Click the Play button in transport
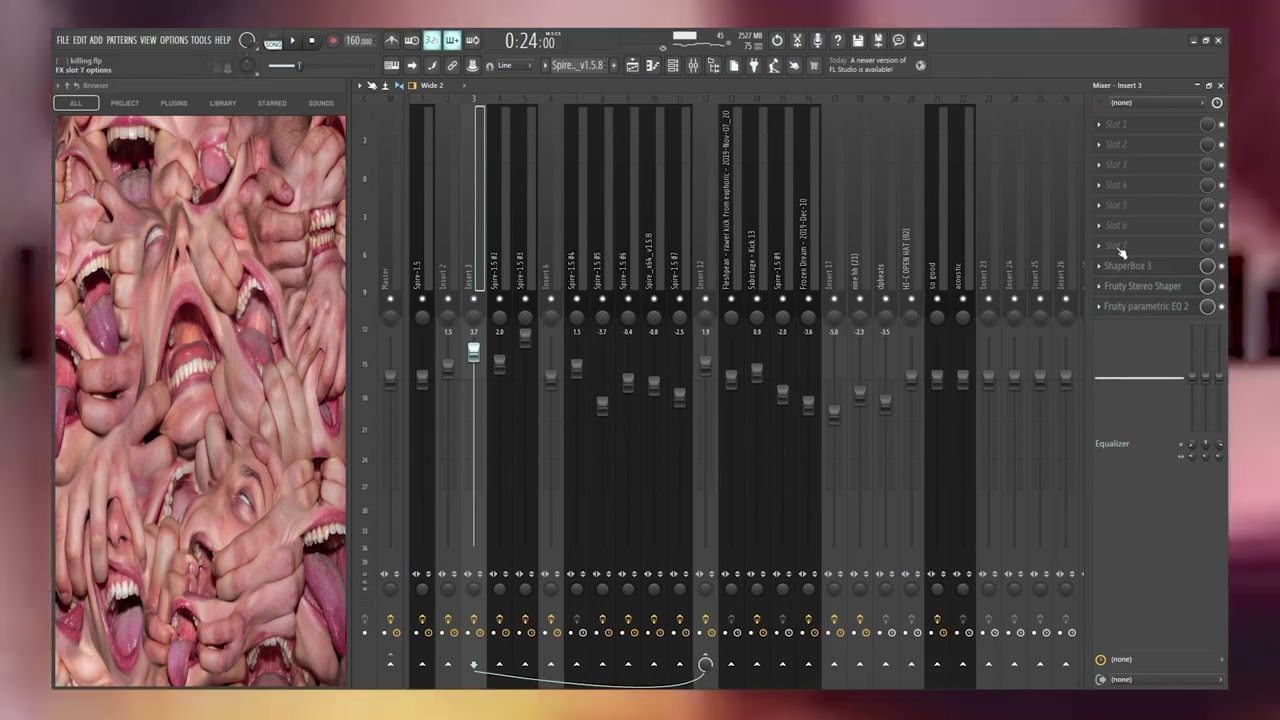 click(x=292, y=41)
